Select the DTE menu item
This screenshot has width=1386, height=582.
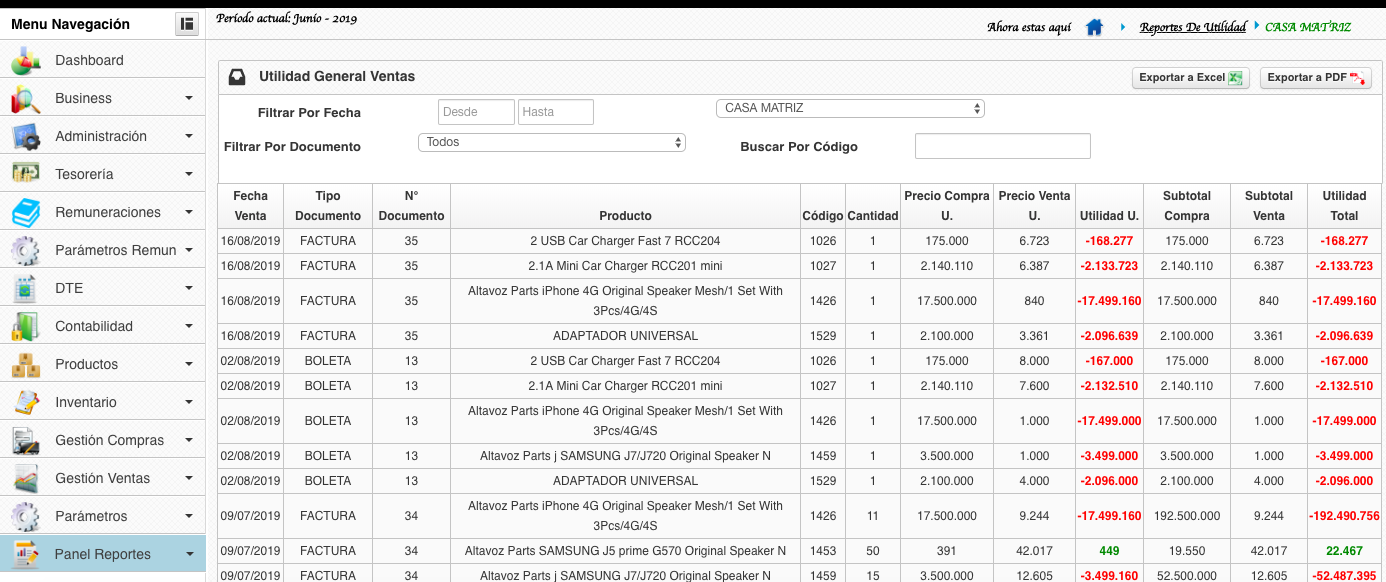69,289
